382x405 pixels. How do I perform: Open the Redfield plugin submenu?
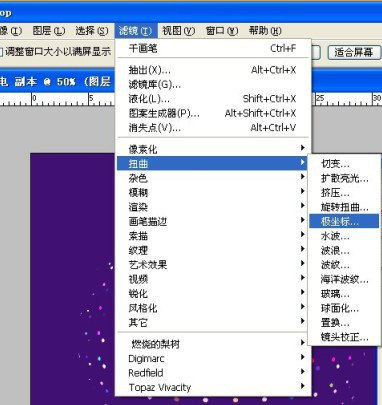tap(213, 373)
